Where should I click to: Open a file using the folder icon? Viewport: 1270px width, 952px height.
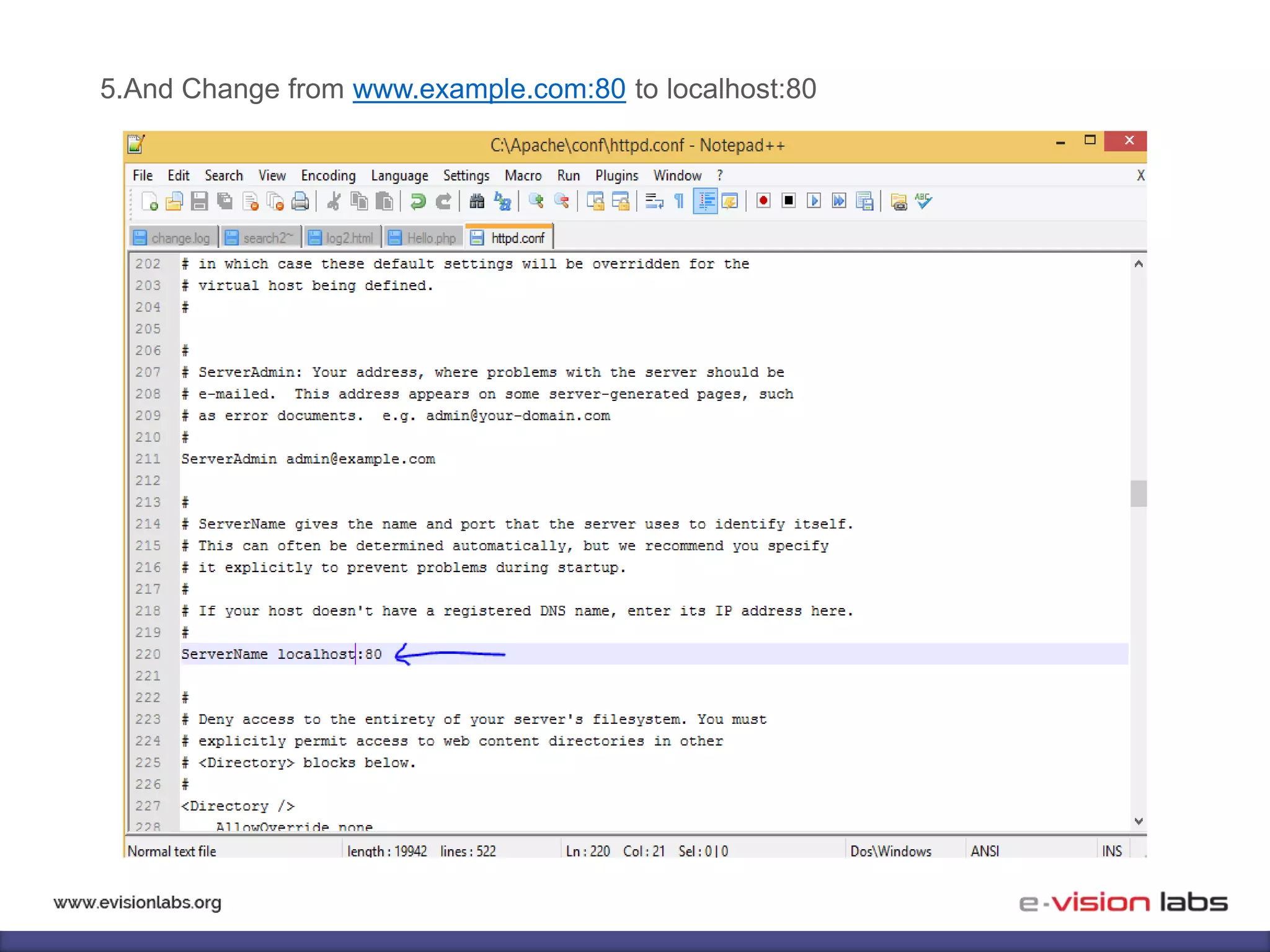(x=174, y=201)
